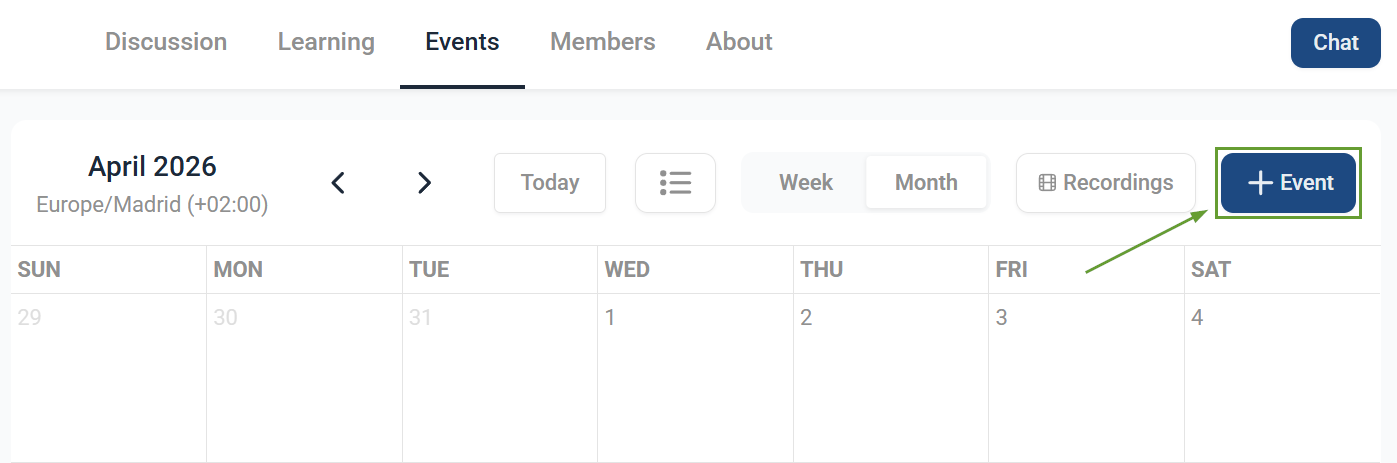Go to the About tab
The height and width of the screenshot is (463, 1397).
(x=739, y=42)
